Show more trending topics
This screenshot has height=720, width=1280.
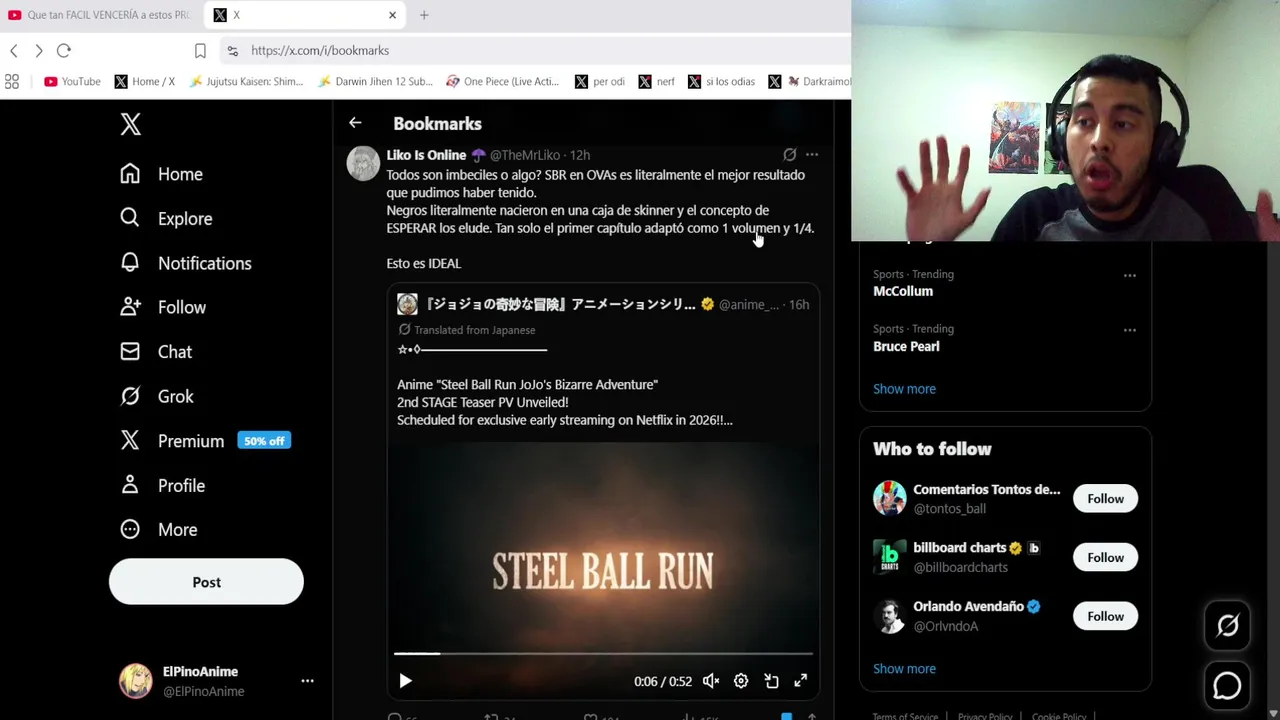click(904, 389)
